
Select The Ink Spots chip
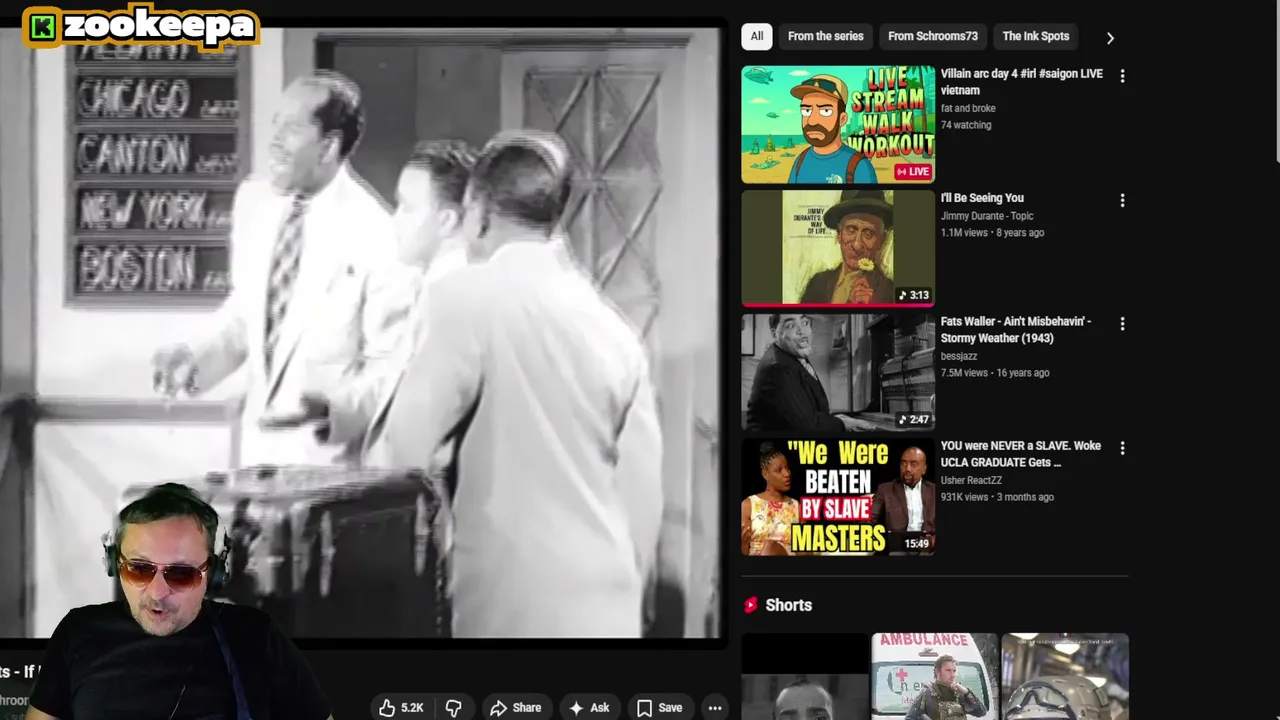1036,36
